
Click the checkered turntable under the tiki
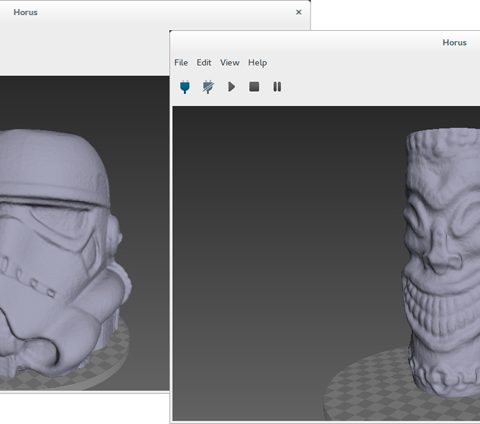click(x=367, y=387)
